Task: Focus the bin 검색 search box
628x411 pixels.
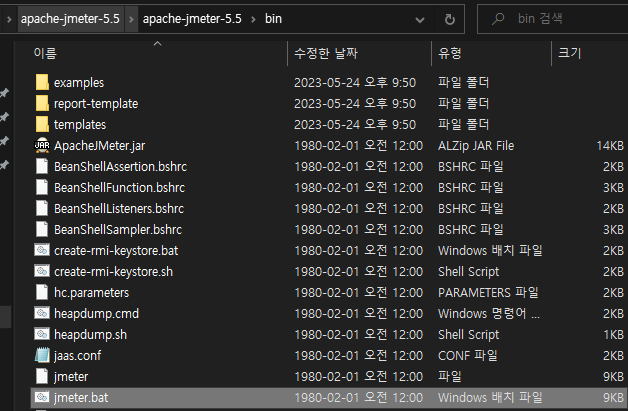Action: coord(553,19)
